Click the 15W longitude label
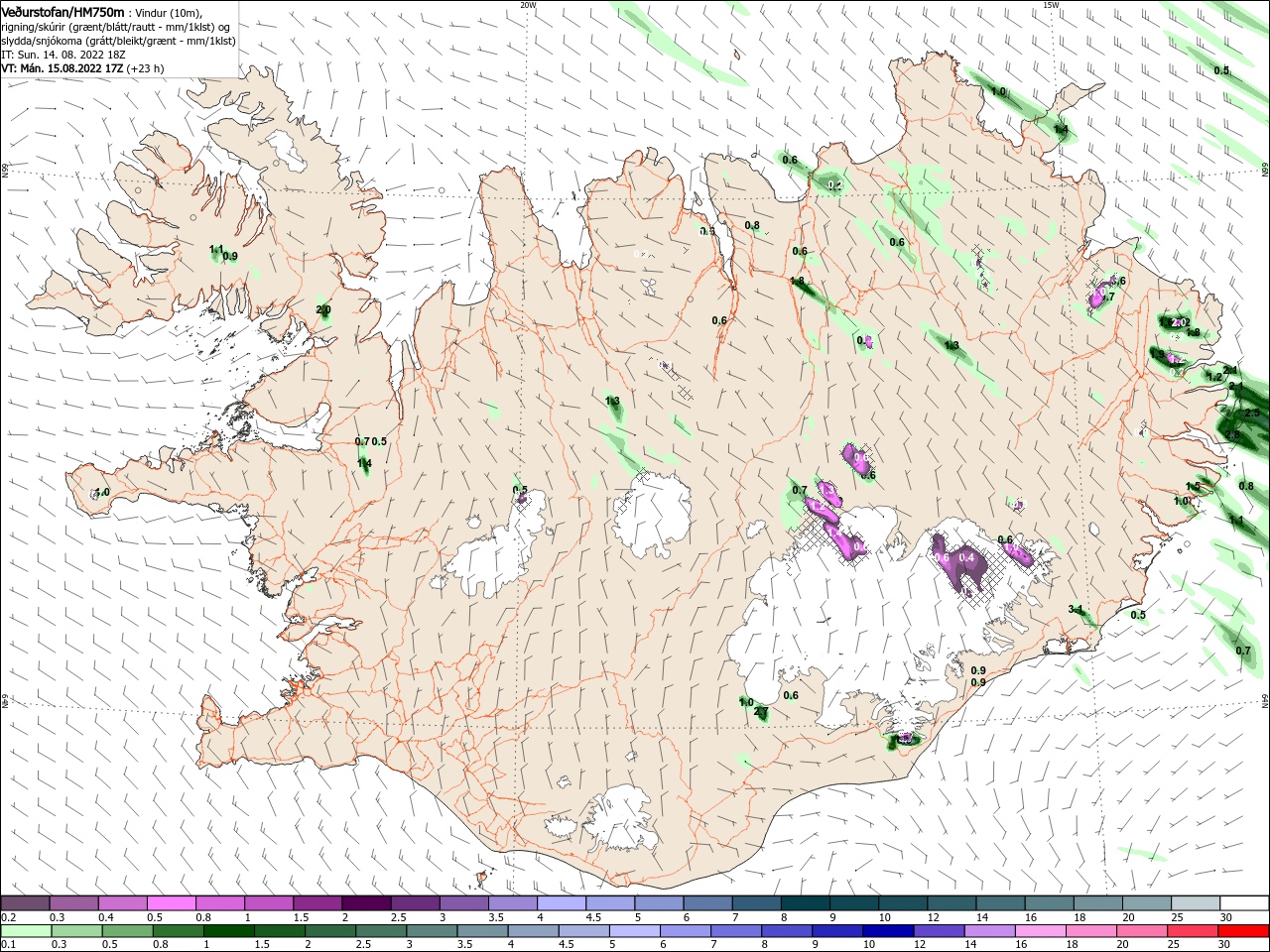Image resolution: width=1270 pixels, height=952 pixels. [1051, 4]
